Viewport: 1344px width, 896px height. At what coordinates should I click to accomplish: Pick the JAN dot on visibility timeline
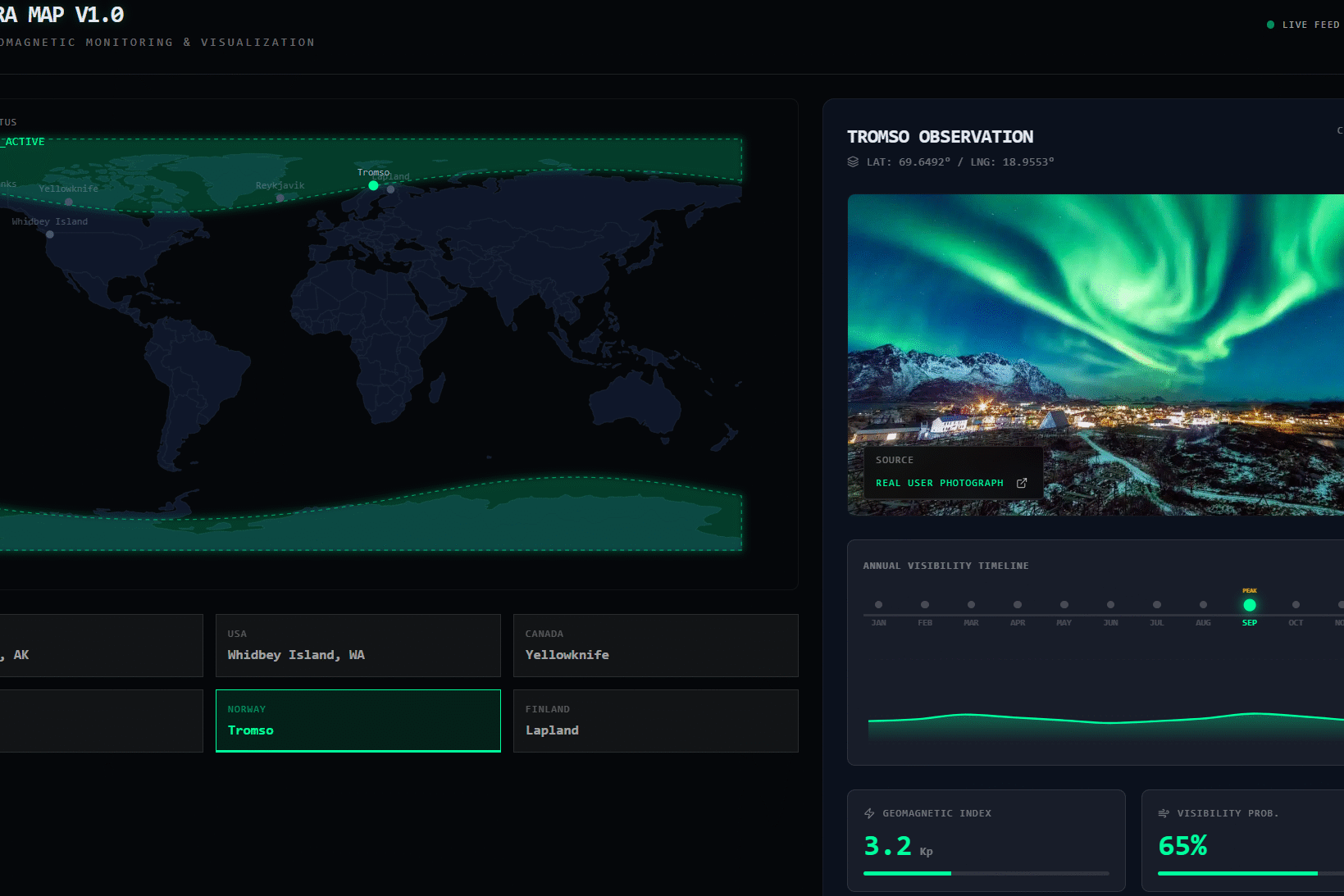coord(878,605)
